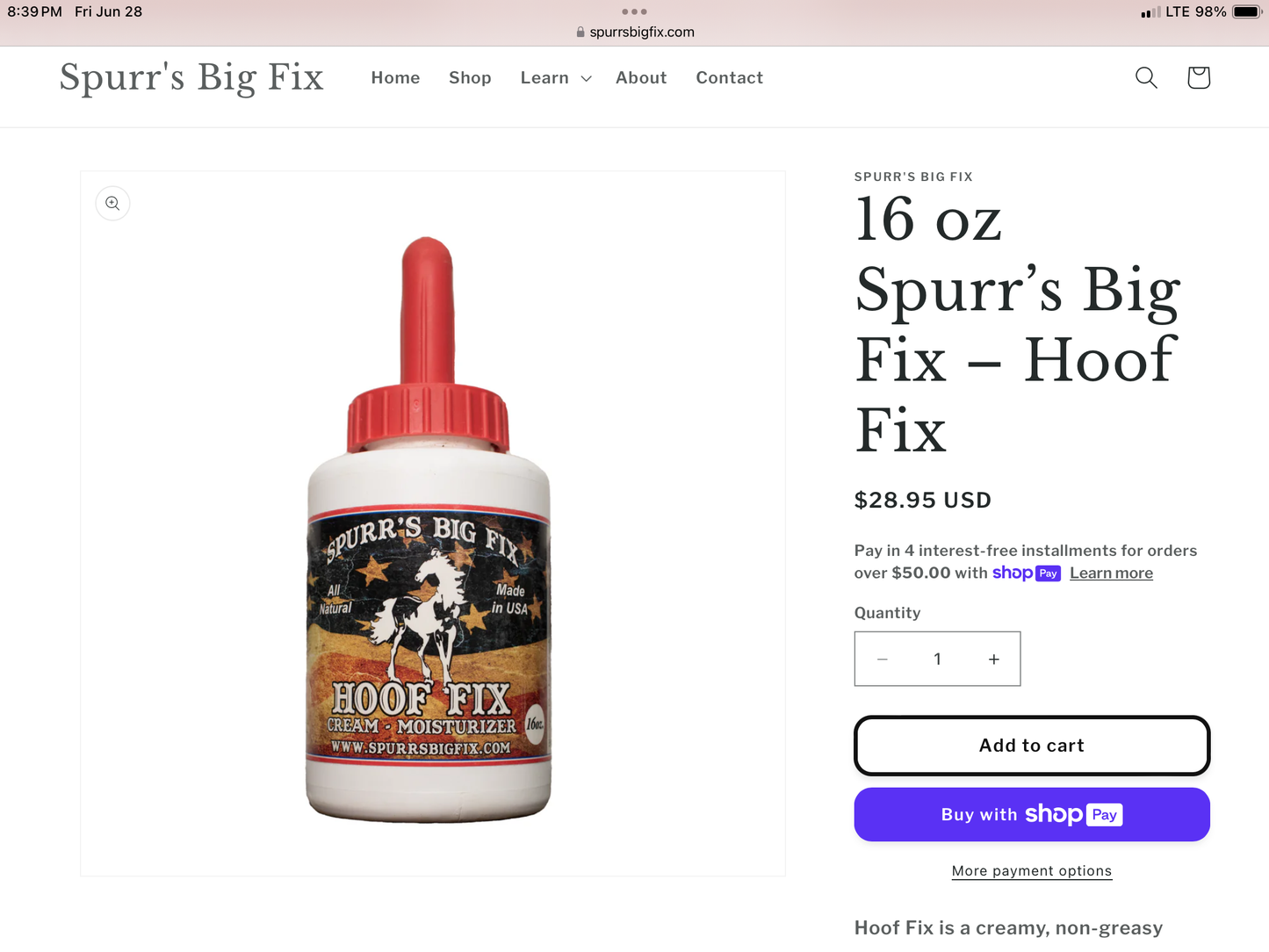Tap the three-dot multitasking icon
The width and height of the screenshot is (1269, 952).
point(634,11)
